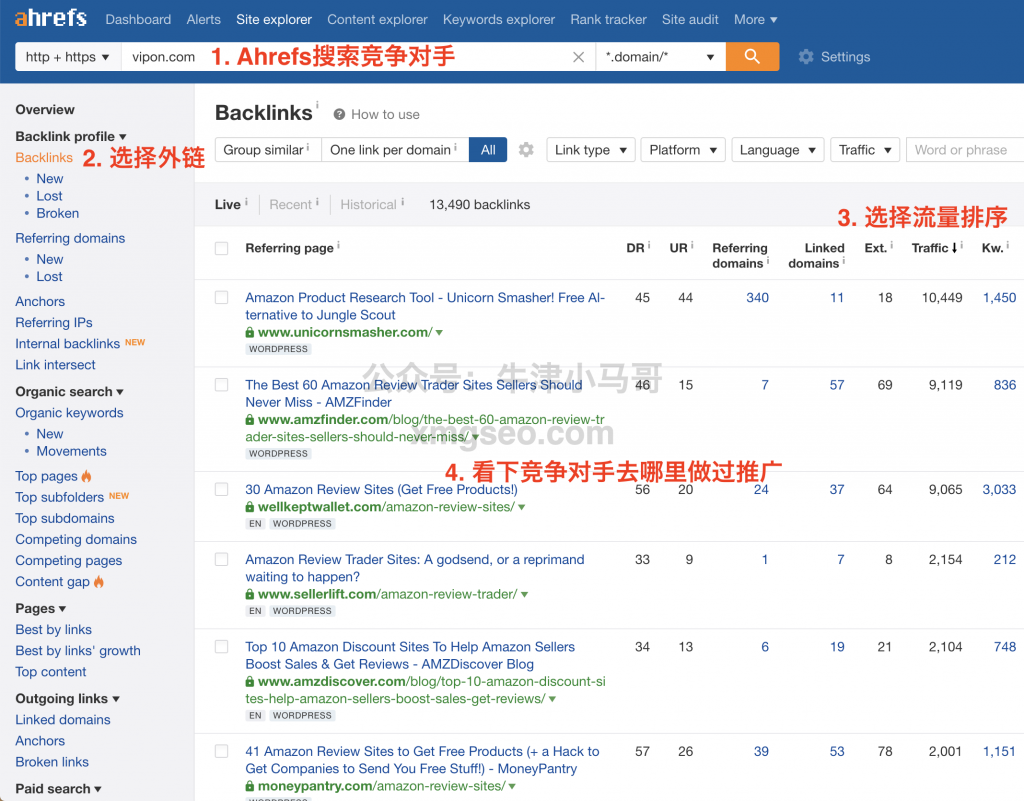Open Keywords explorer in top navigation

tap(499, 20)
